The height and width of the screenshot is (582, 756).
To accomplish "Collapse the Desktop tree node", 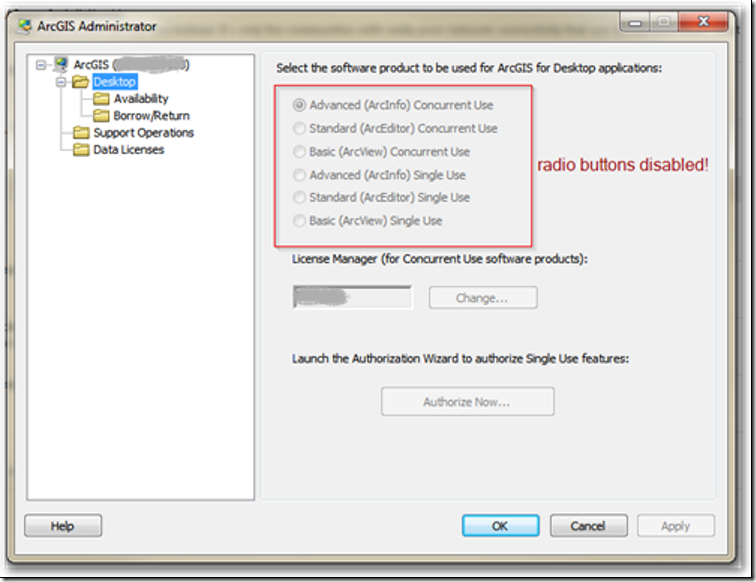I will click(x=61, y=82).
